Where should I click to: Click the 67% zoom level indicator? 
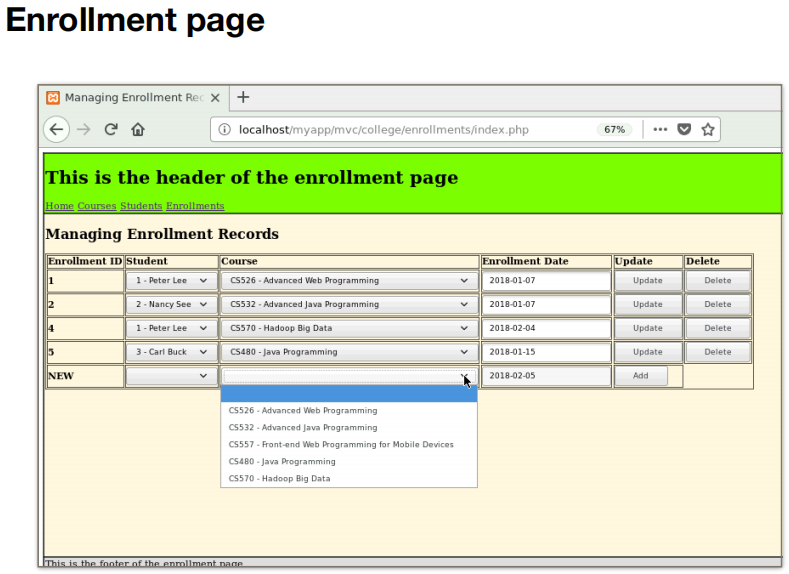614,130
